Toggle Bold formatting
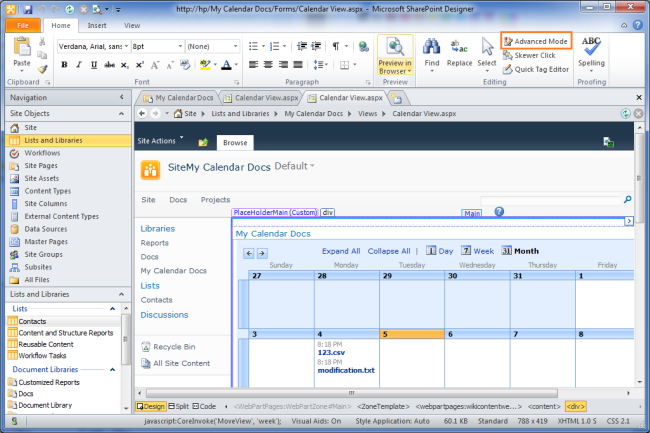This screenshot has width=650, height=433. click(64, 65)
